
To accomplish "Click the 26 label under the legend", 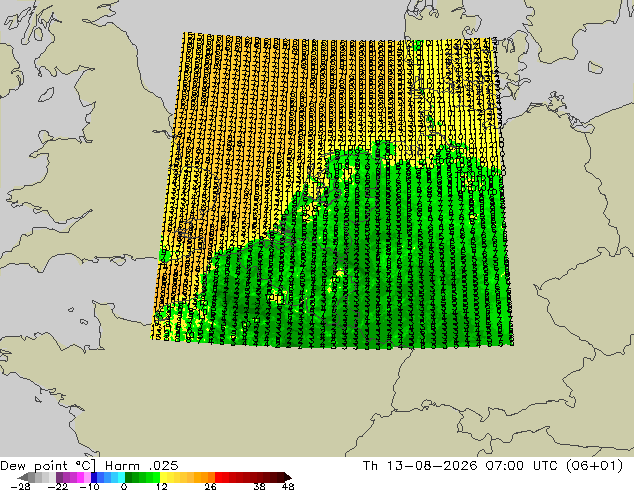I will click(210, 486).
